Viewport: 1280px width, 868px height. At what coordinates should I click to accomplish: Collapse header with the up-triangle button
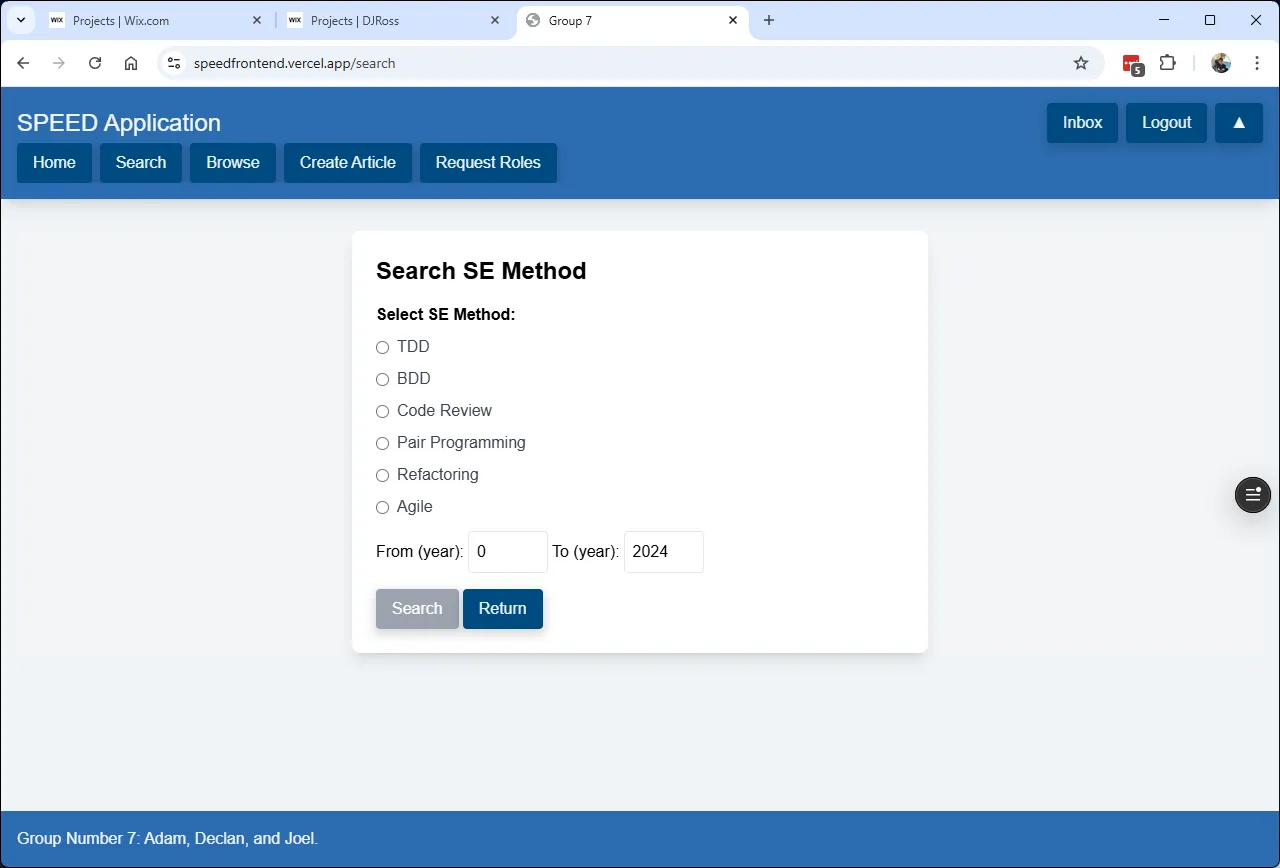tap(1239, 123)
